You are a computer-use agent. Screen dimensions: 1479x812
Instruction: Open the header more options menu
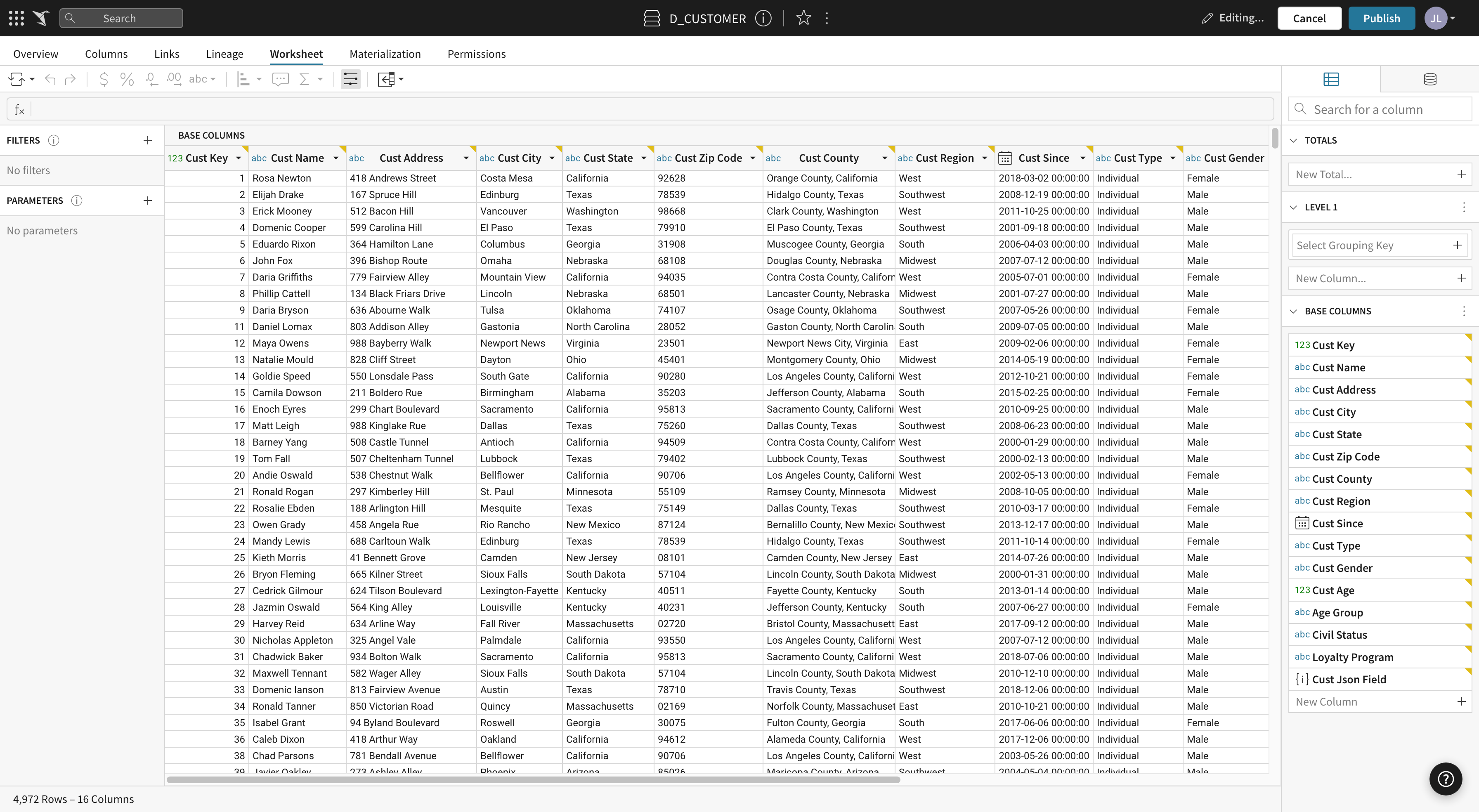(x=827, y=19)
